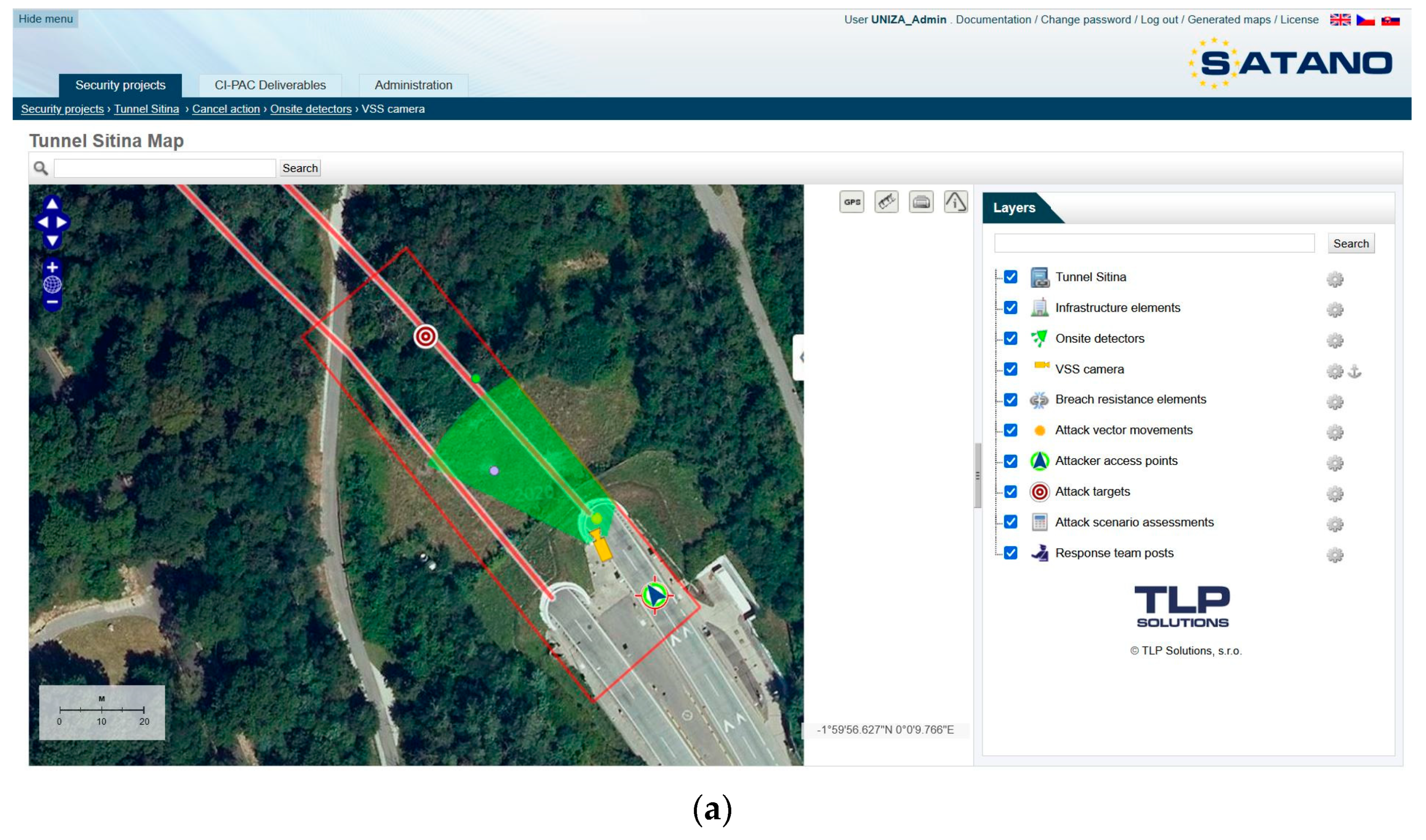Zoom out with the minus button
Image resolution: width=1426 pixels, height=840 pixels.
pos(52,302)
